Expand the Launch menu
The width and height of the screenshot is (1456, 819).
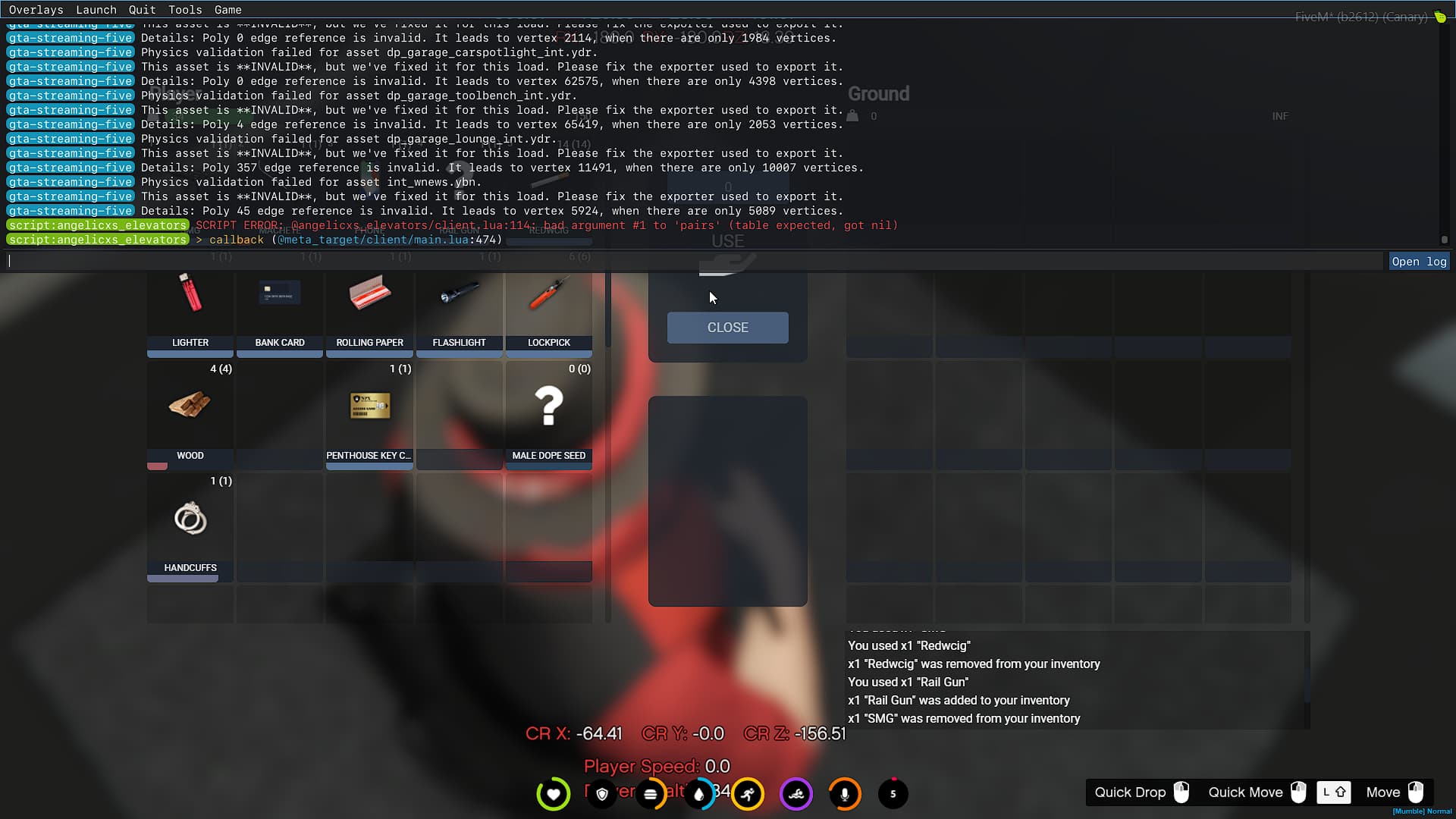click(96, 10)
